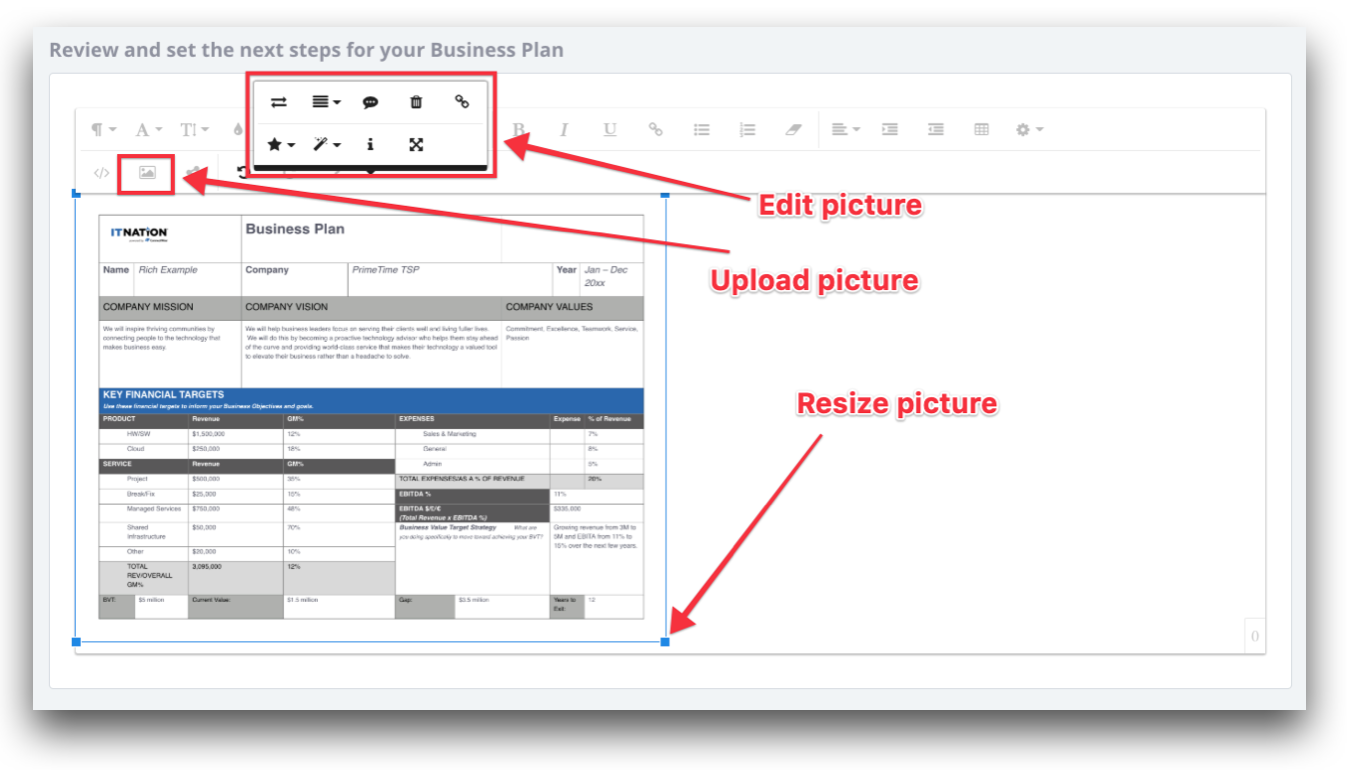Toggle the unordered bullet list
The width and height of the screenshot is (1352, 770).
tap(702, 130)
